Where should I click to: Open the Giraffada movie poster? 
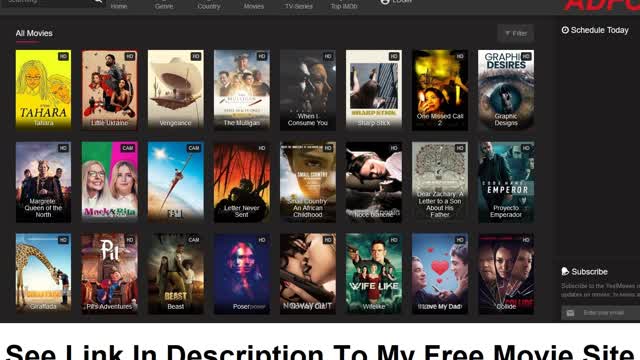tap(43, 274)
